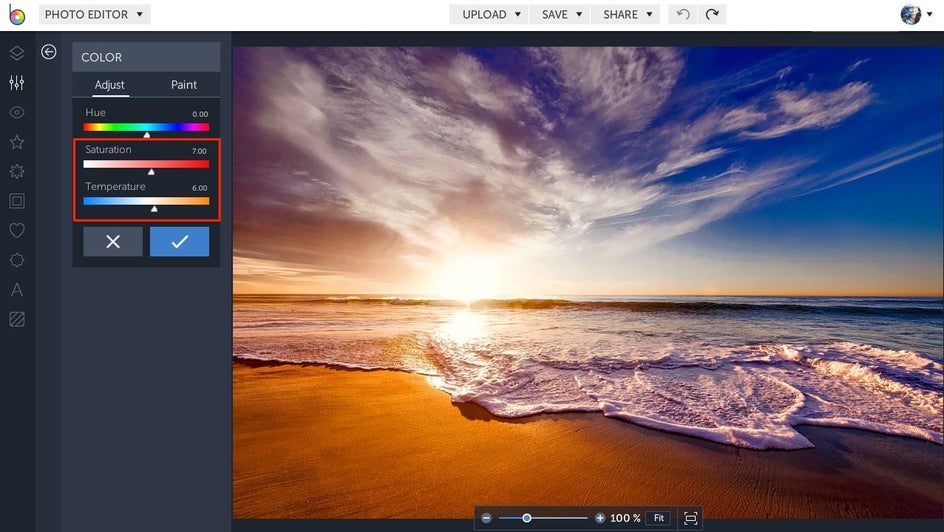Click the Temperature slider bar
Screen dimensions: 944x532
click(x=146, y=201)
